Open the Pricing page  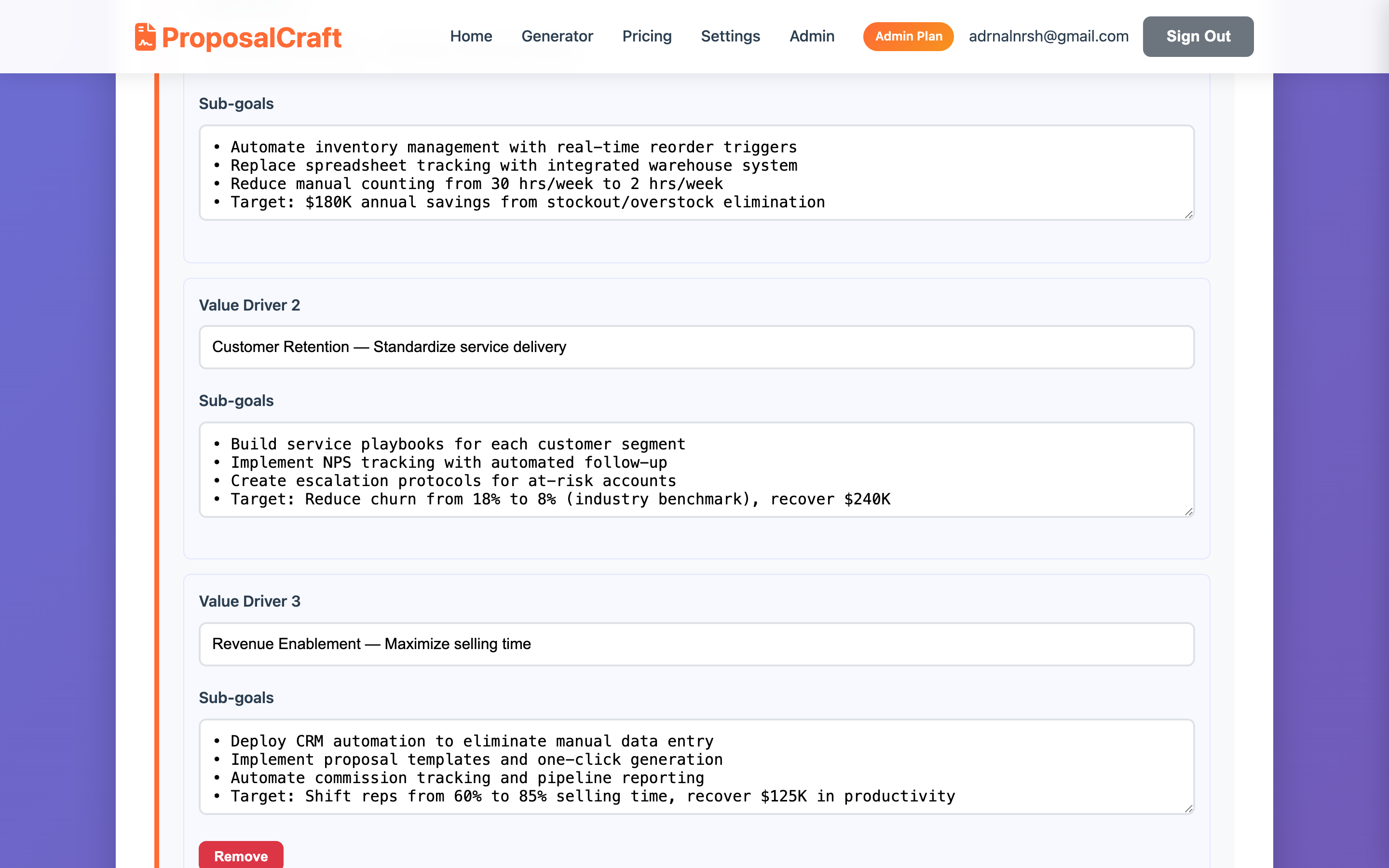point(647,36)
